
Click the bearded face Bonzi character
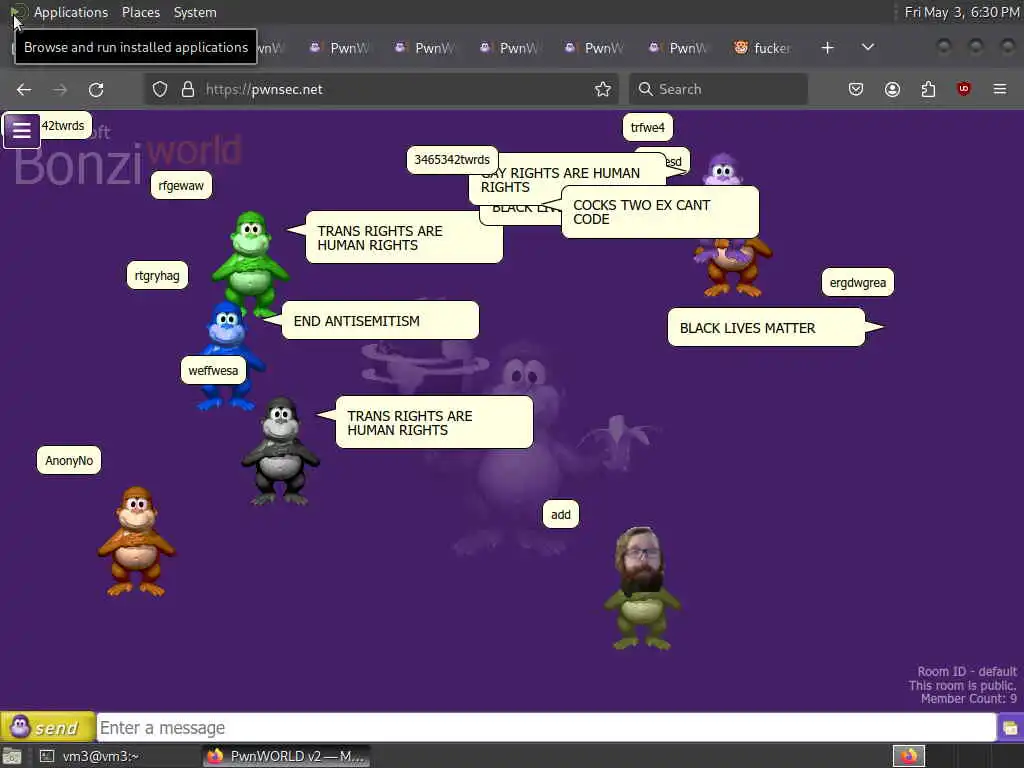tap(642, 588)
